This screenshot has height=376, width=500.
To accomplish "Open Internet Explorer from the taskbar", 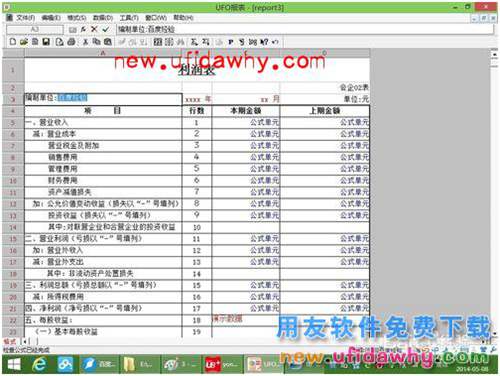I will pyautogui.click(x=39, y=364).
